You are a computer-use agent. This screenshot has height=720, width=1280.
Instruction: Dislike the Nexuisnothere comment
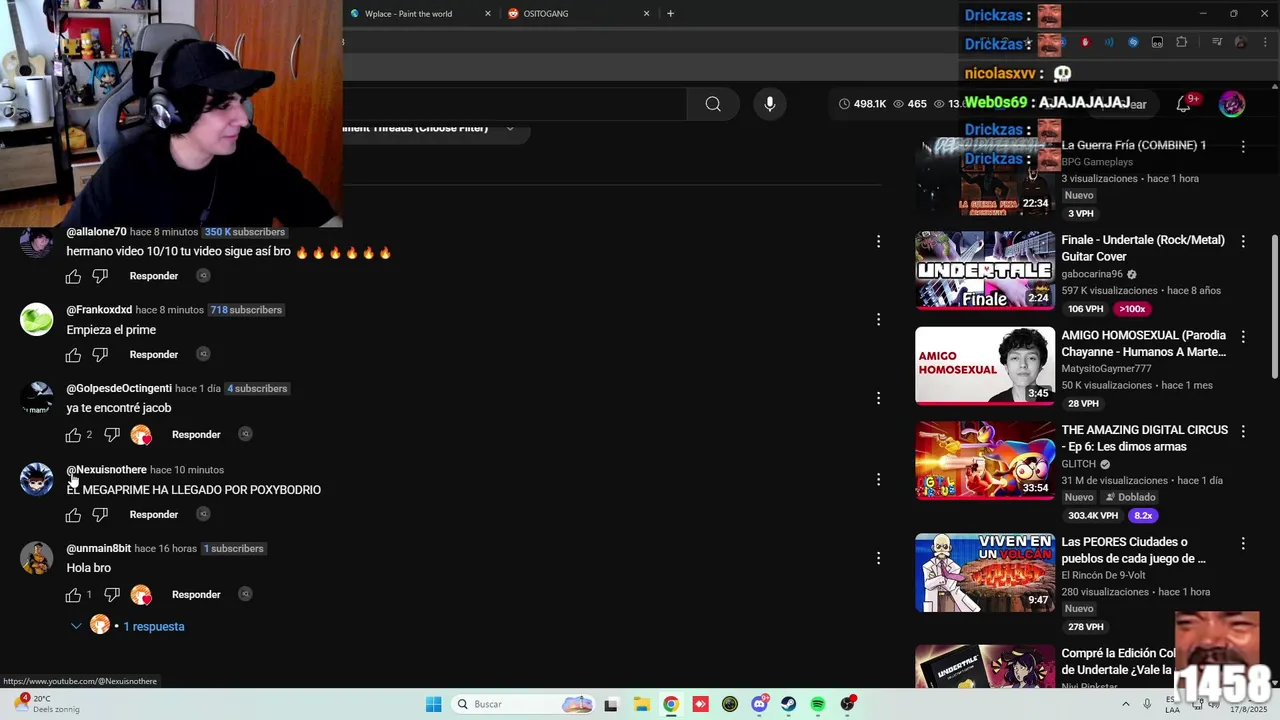pos(100,515)
